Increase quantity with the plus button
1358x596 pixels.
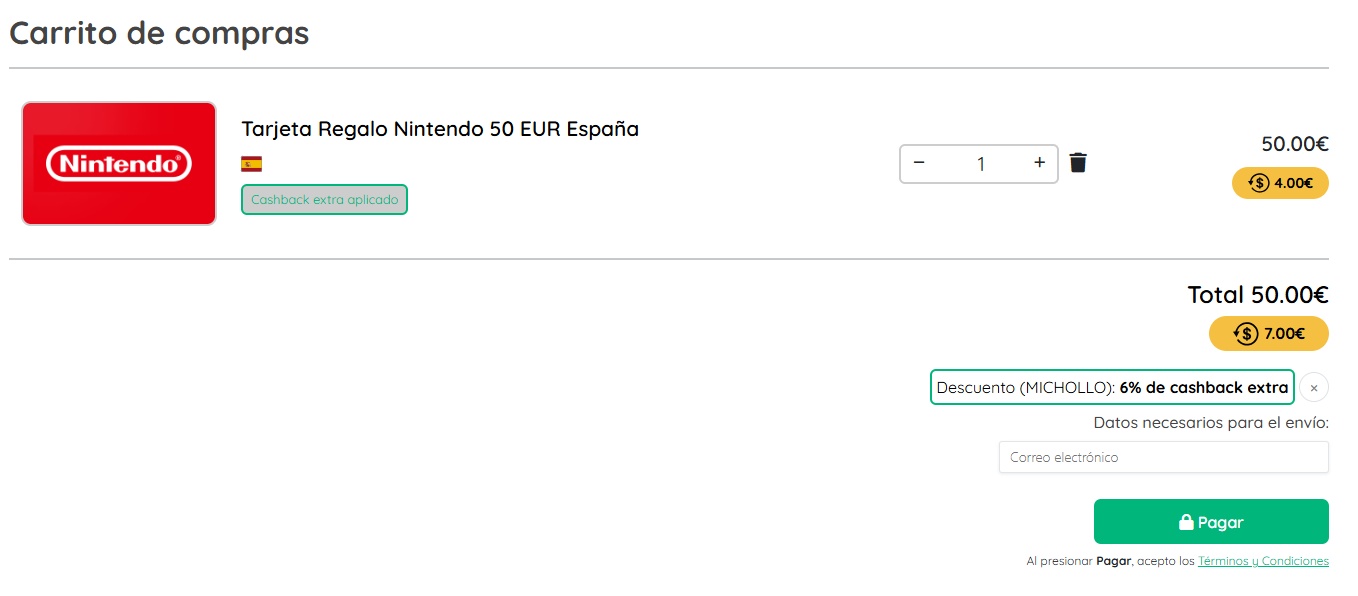(x=1039, y=163)
